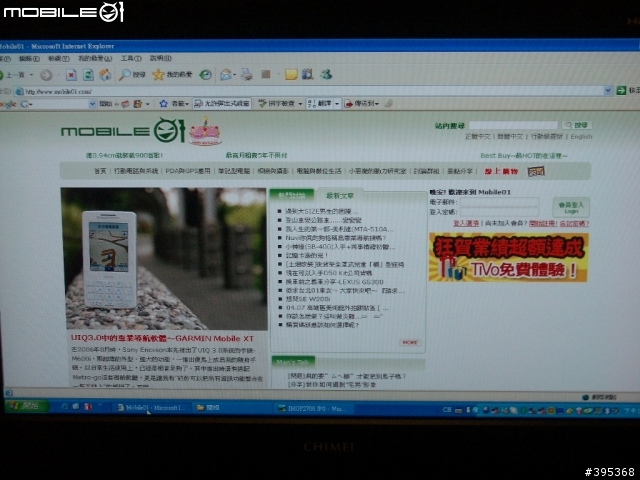
Task: Open the Mail icon dropdown arrow
Action: [x=235, y=75]
